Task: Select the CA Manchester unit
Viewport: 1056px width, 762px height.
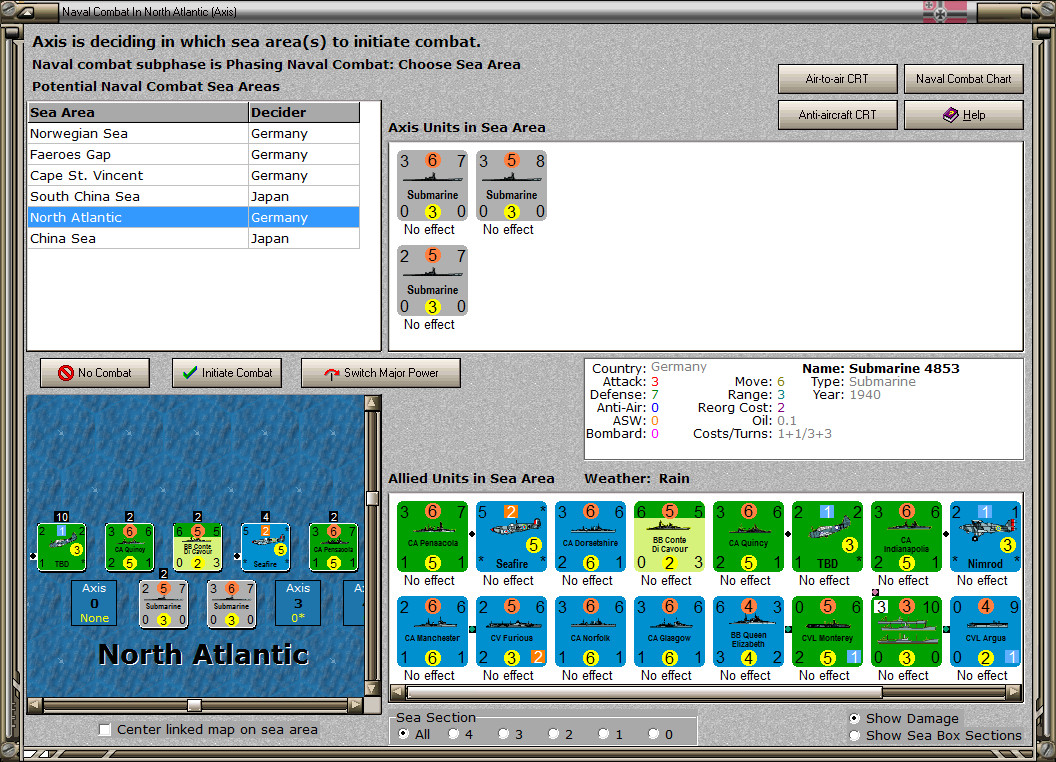Action: (432, 631)
